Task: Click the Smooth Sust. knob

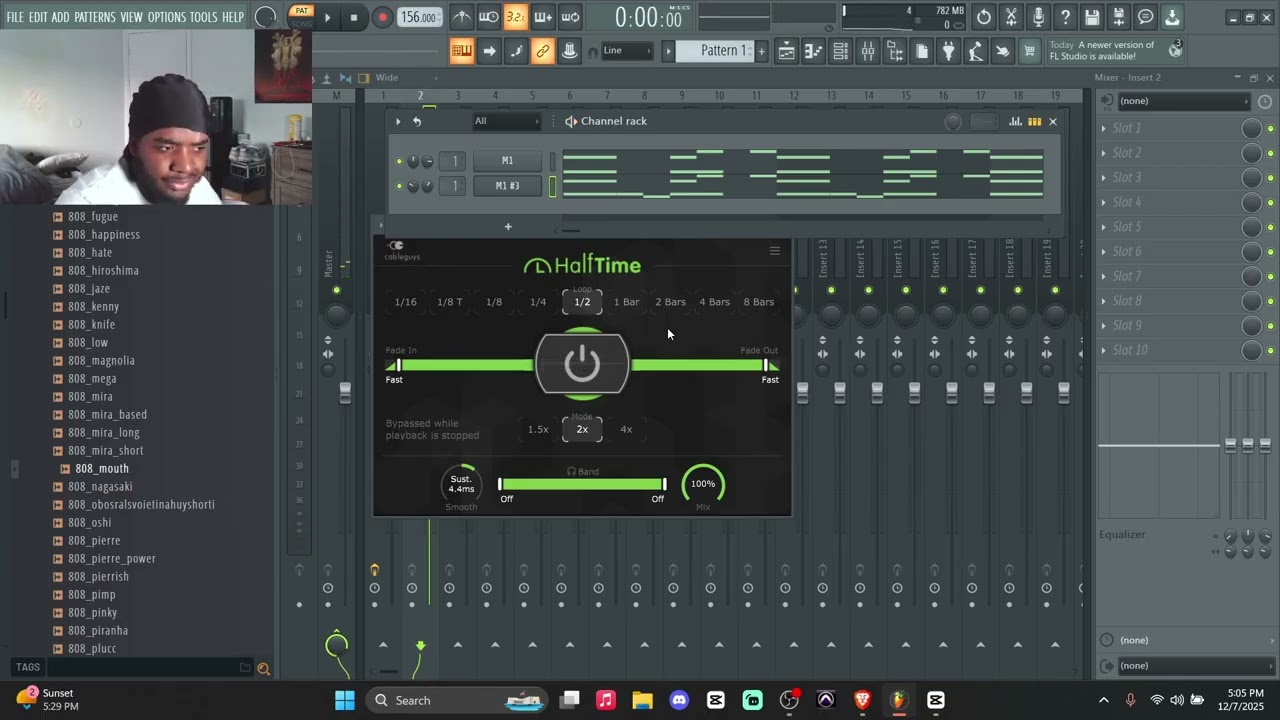Action: click(461, 484)
